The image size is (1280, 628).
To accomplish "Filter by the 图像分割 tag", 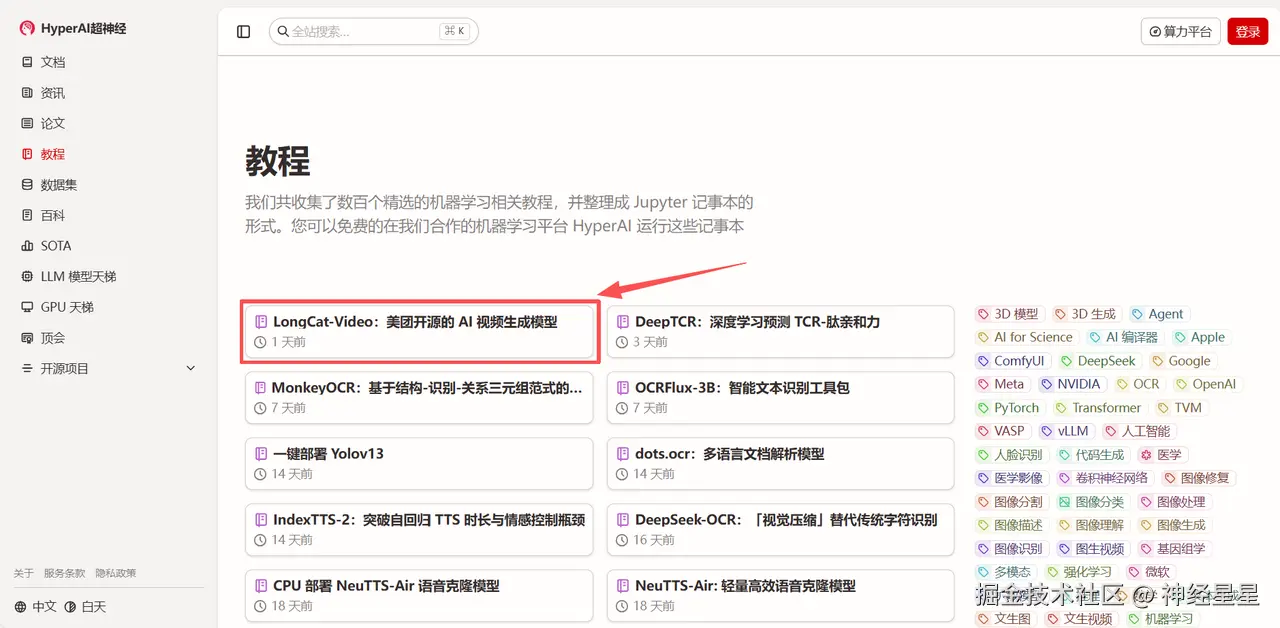I will (x=1011, y=502).
